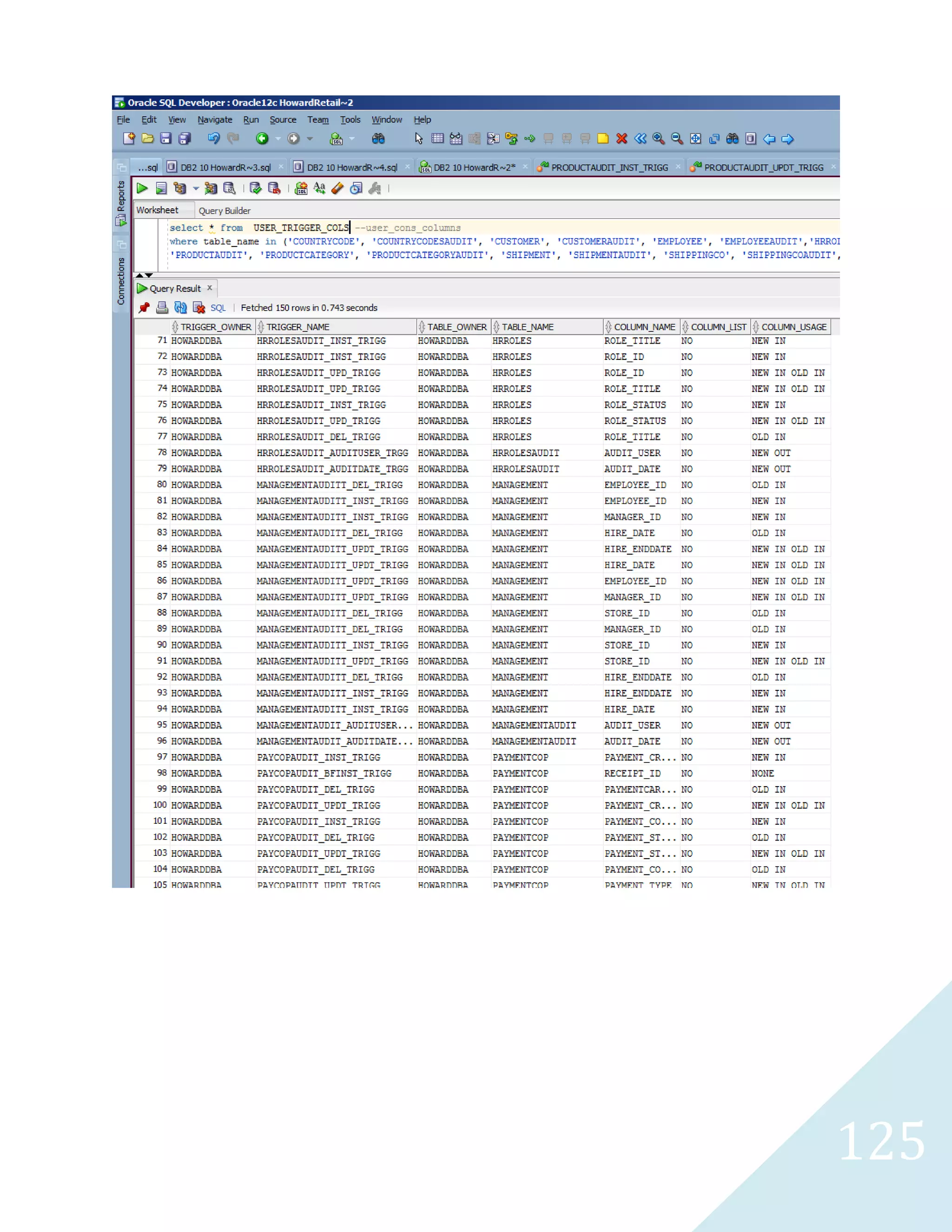
Task: Open Explain Plan dropdown arrow in worksheet toolbar
Action: pos(196,188)
